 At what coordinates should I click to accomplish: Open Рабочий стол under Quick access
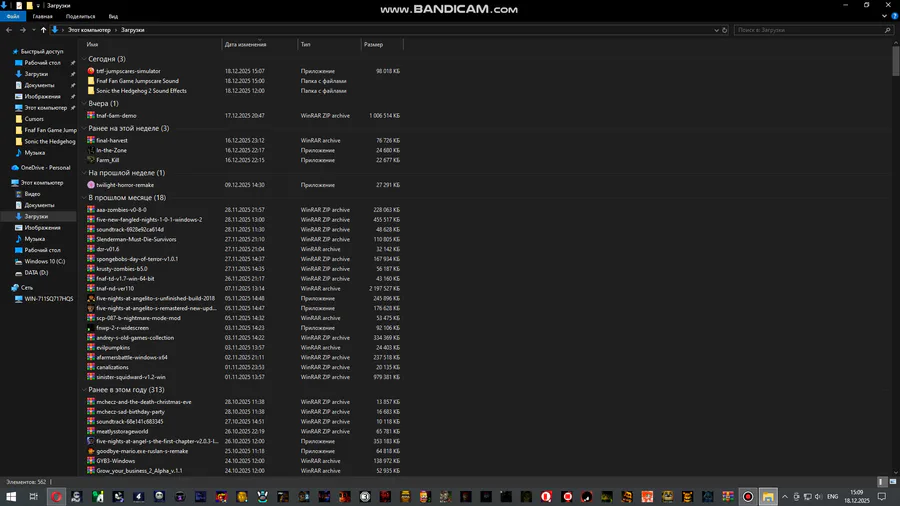[x=42, y=63]
